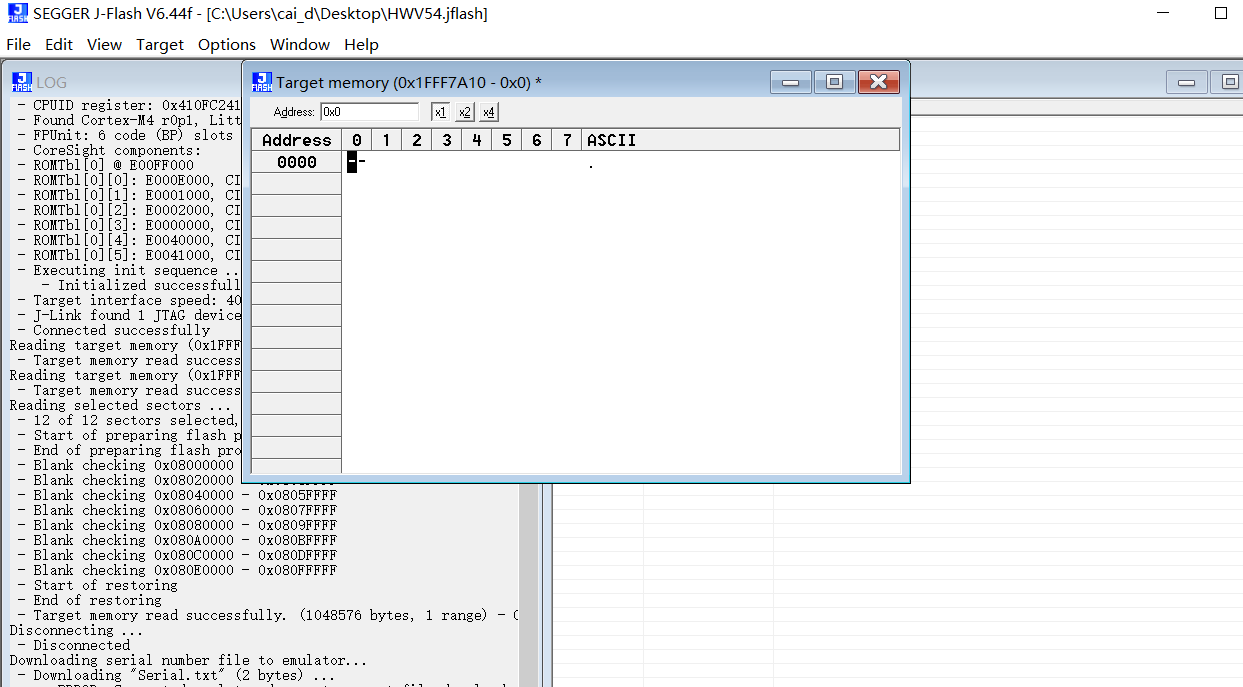
Task: Click the ASCII column header
Action: [x=740, y=140]
